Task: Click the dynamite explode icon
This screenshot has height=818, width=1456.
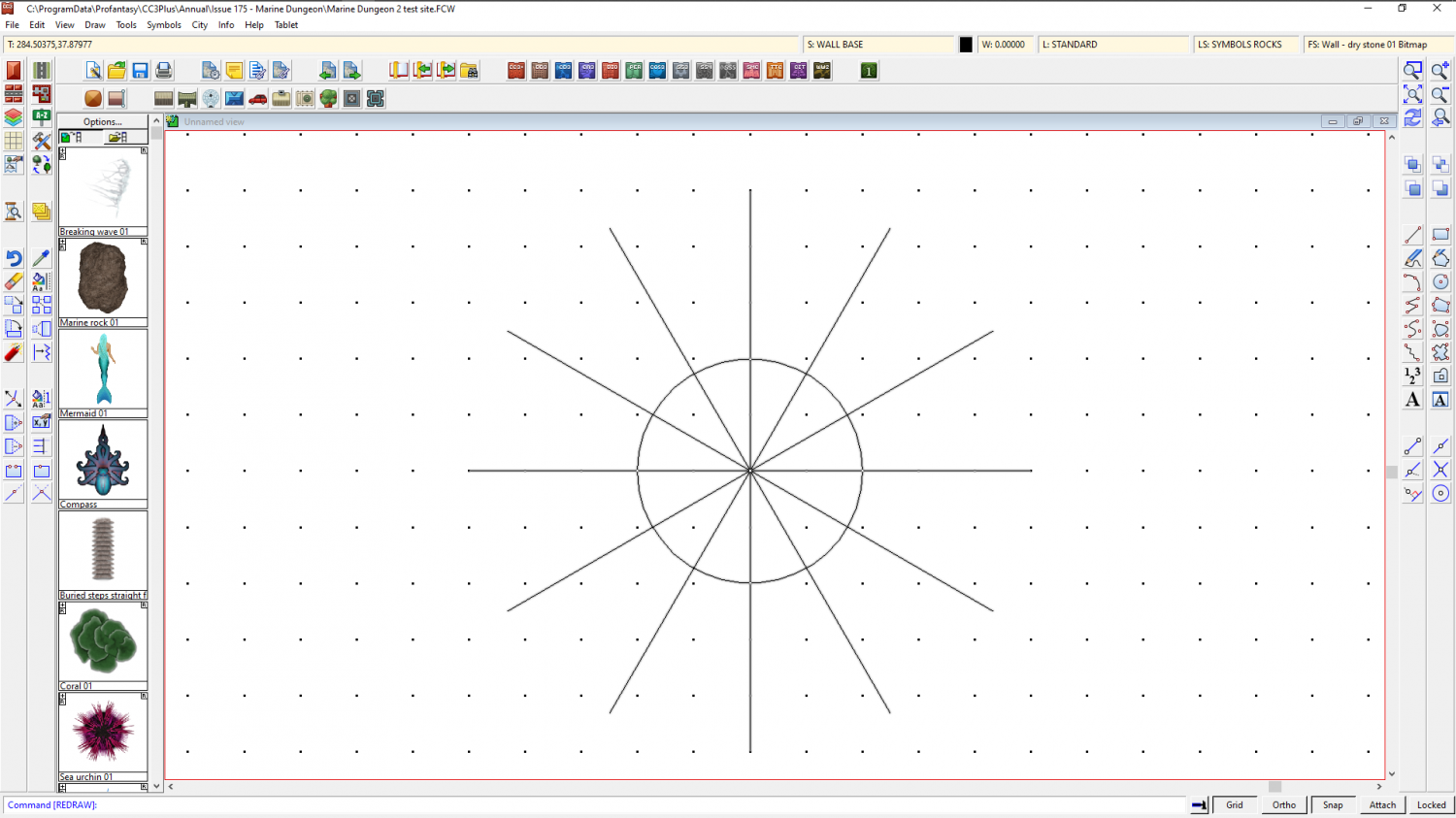Action: click(14, 352)
